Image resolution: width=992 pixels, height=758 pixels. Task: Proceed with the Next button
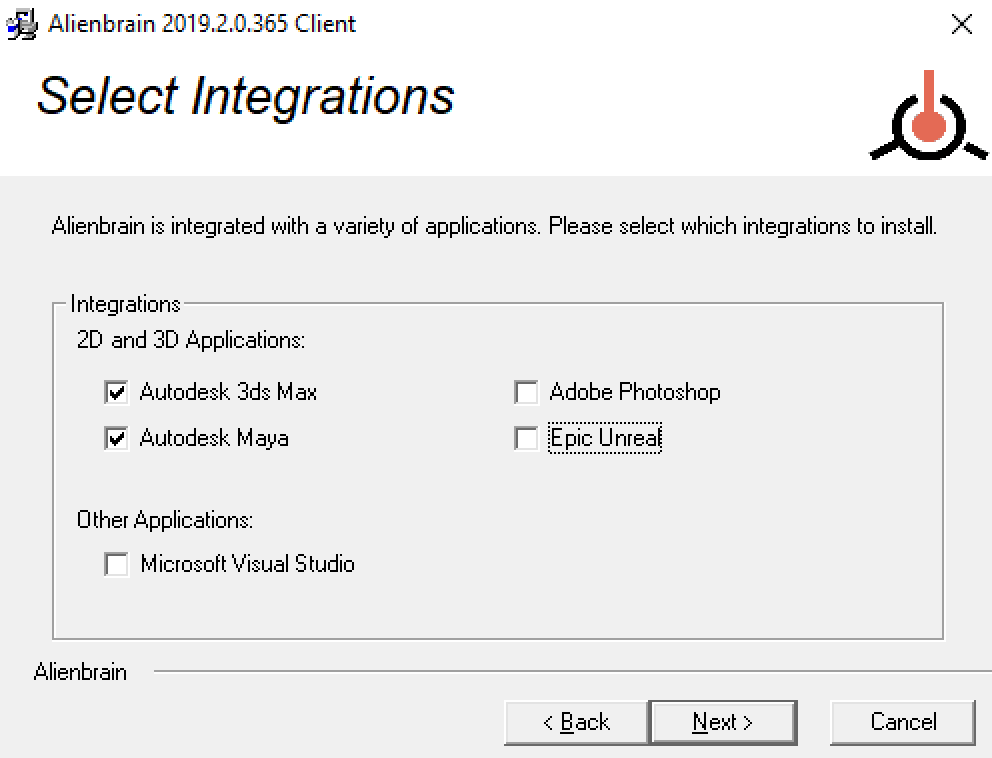(x=722, y=722)
